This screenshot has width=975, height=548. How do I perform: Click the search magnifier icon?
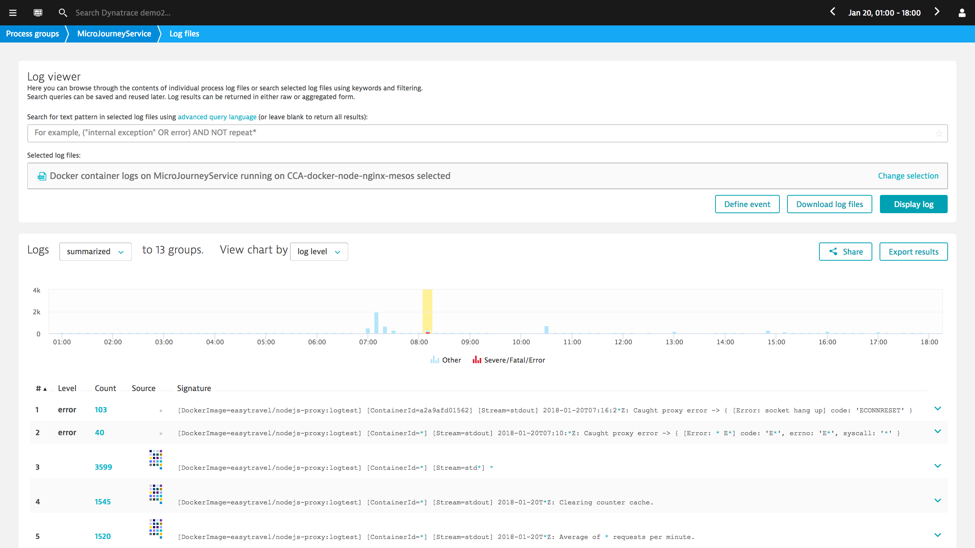[63, 12]
